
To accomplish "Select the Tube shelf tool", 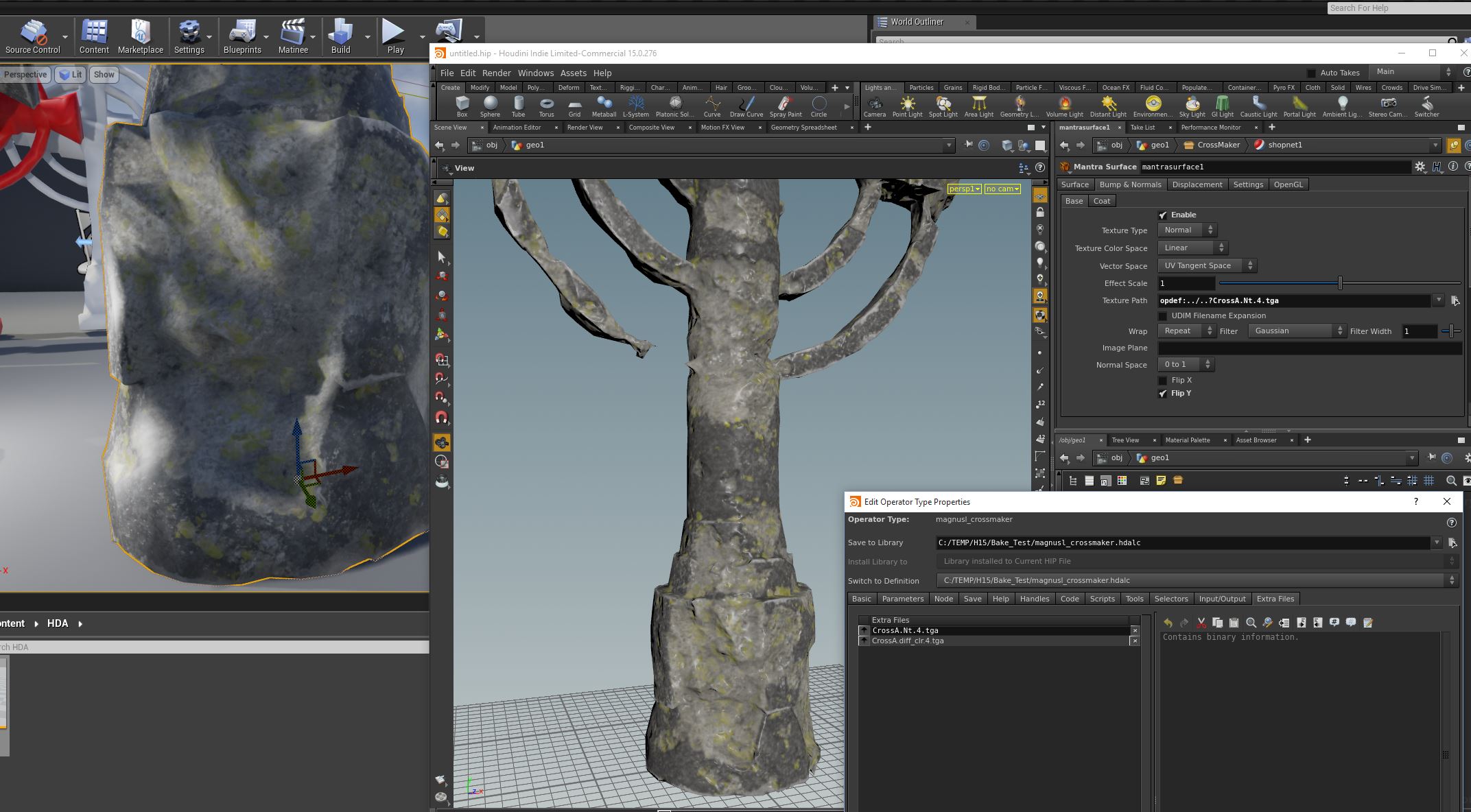I will [518, 106].
